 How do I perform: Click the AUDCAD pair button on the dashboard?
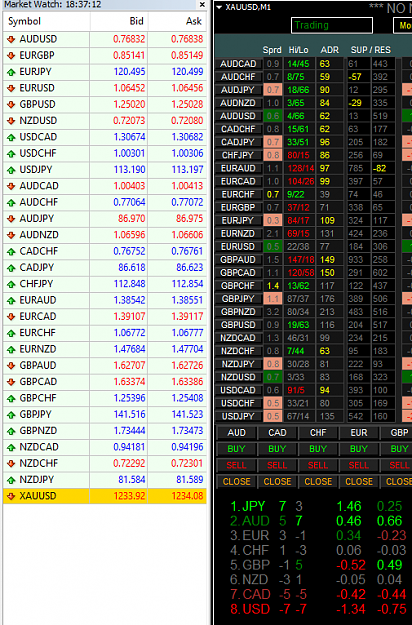pos(238,64)
